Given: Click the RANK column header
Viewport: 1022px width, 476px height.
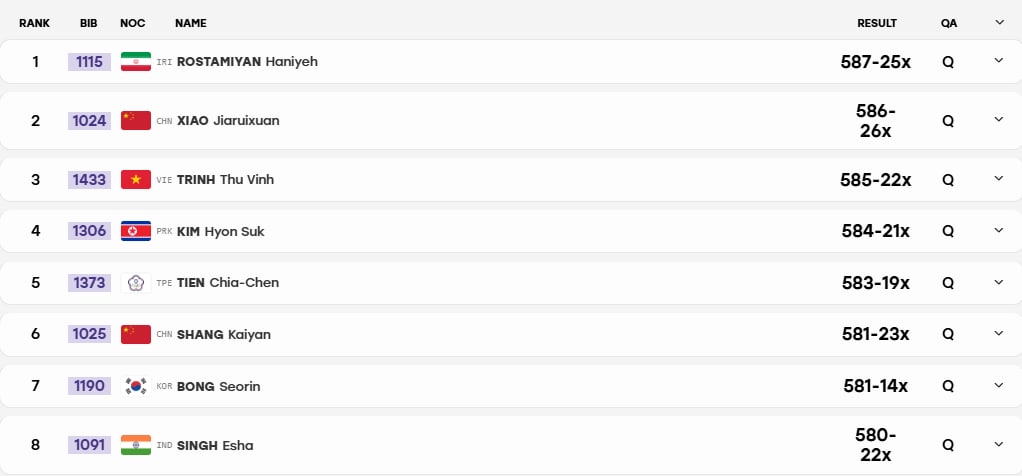Looking at the screenshot, I should pos(35,23).
